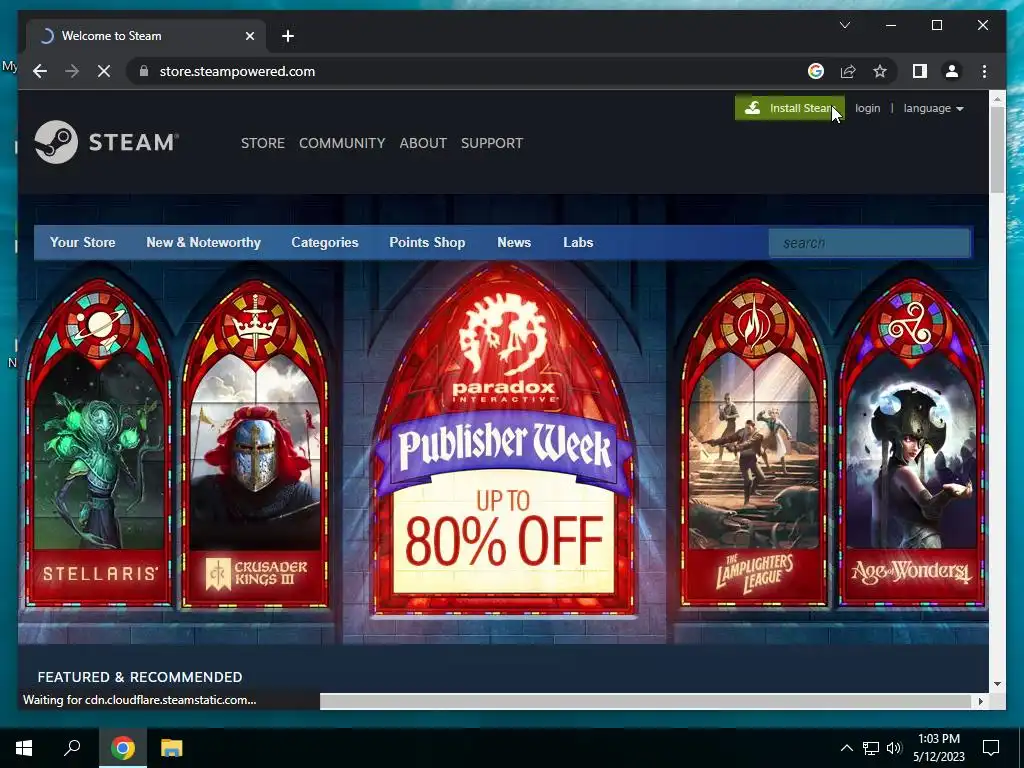Open File Explorer from the taskbar
The width and height of the screenshot is (1024, 768).
coord(172,748)
